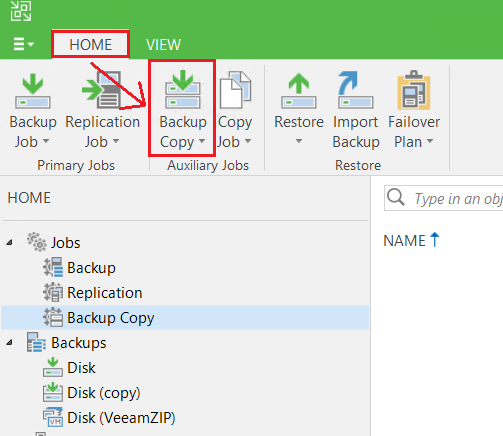Click the Backup jobs tree icon

click(53, 267)
